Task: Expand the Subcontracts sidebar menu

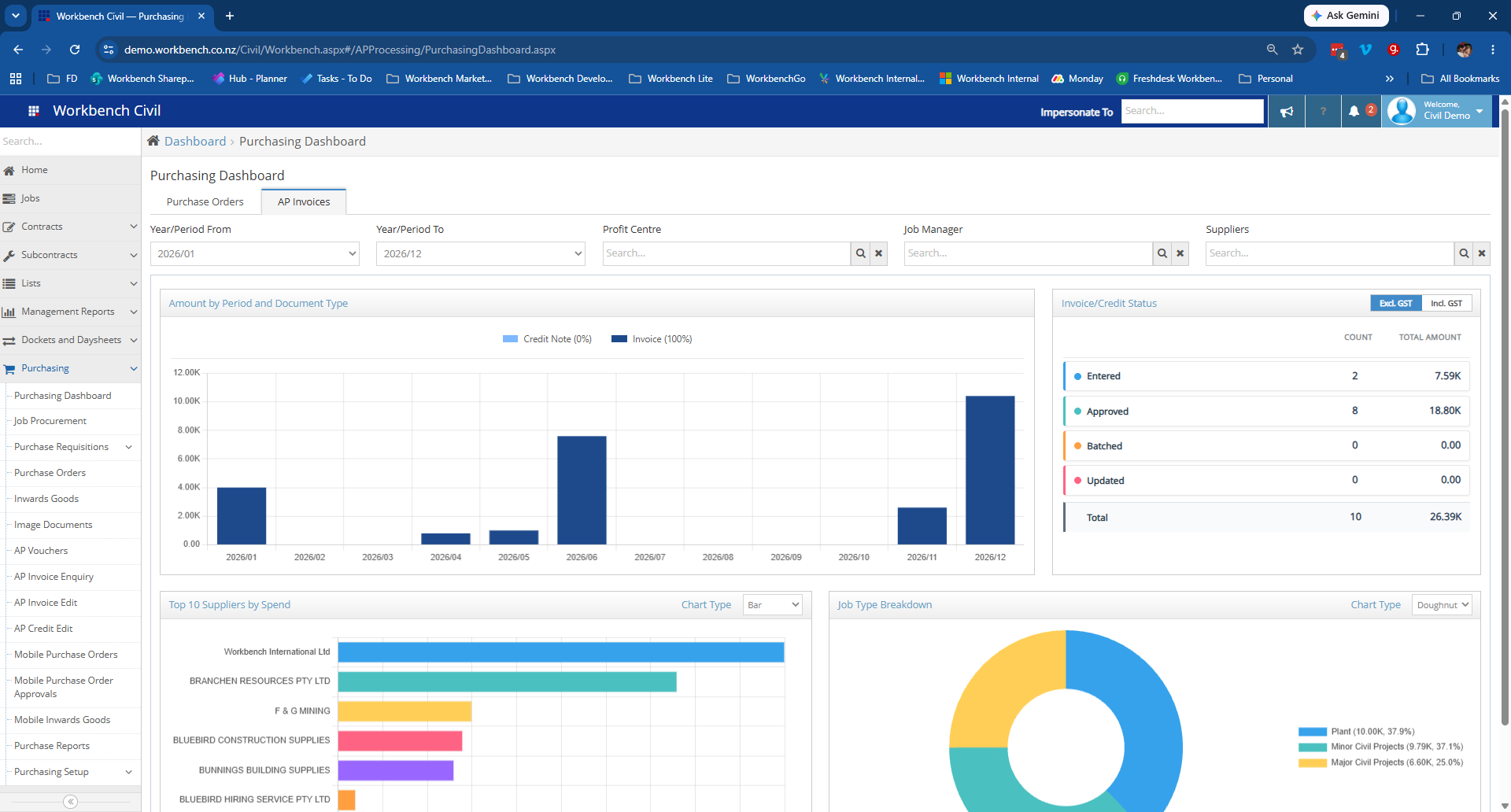Action: (x=70, y=255)
